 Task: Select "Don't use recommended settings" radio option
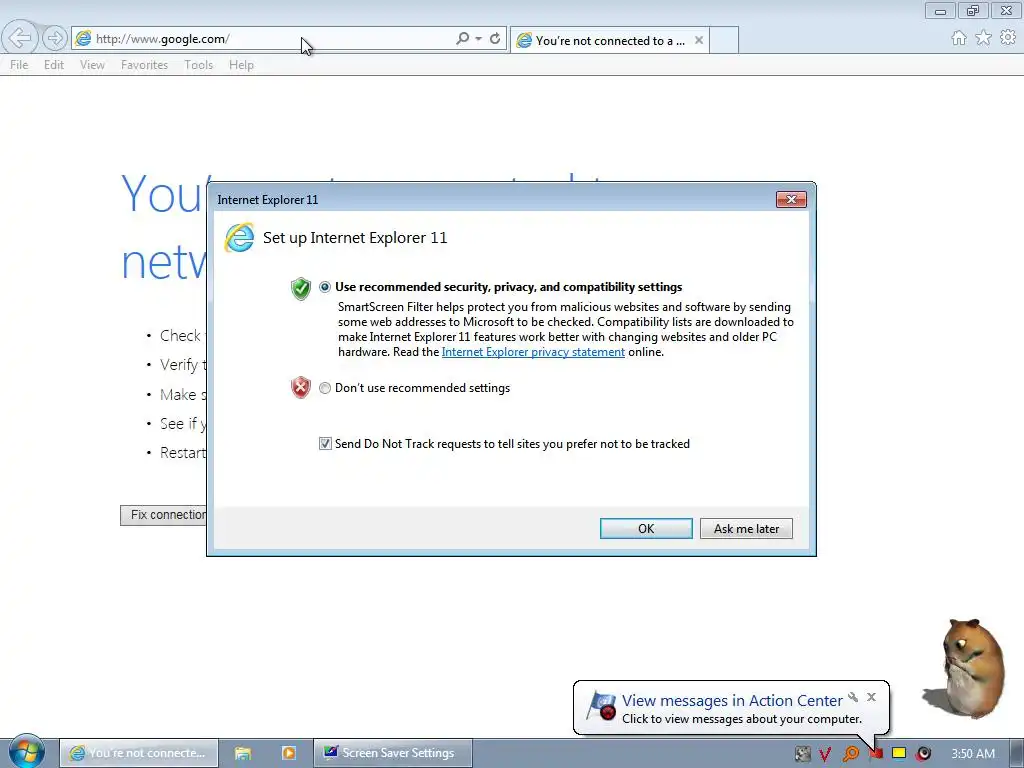pos(325,388)
